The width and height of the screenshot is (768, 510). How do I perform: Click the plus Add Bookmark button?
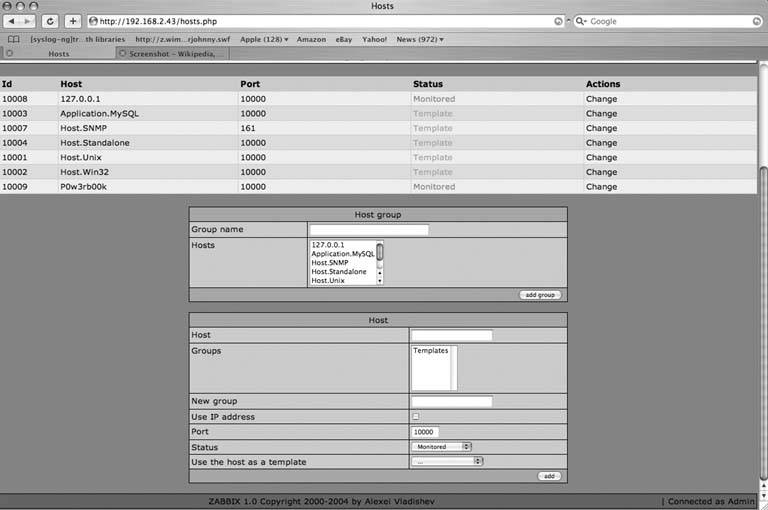[73, 21]
